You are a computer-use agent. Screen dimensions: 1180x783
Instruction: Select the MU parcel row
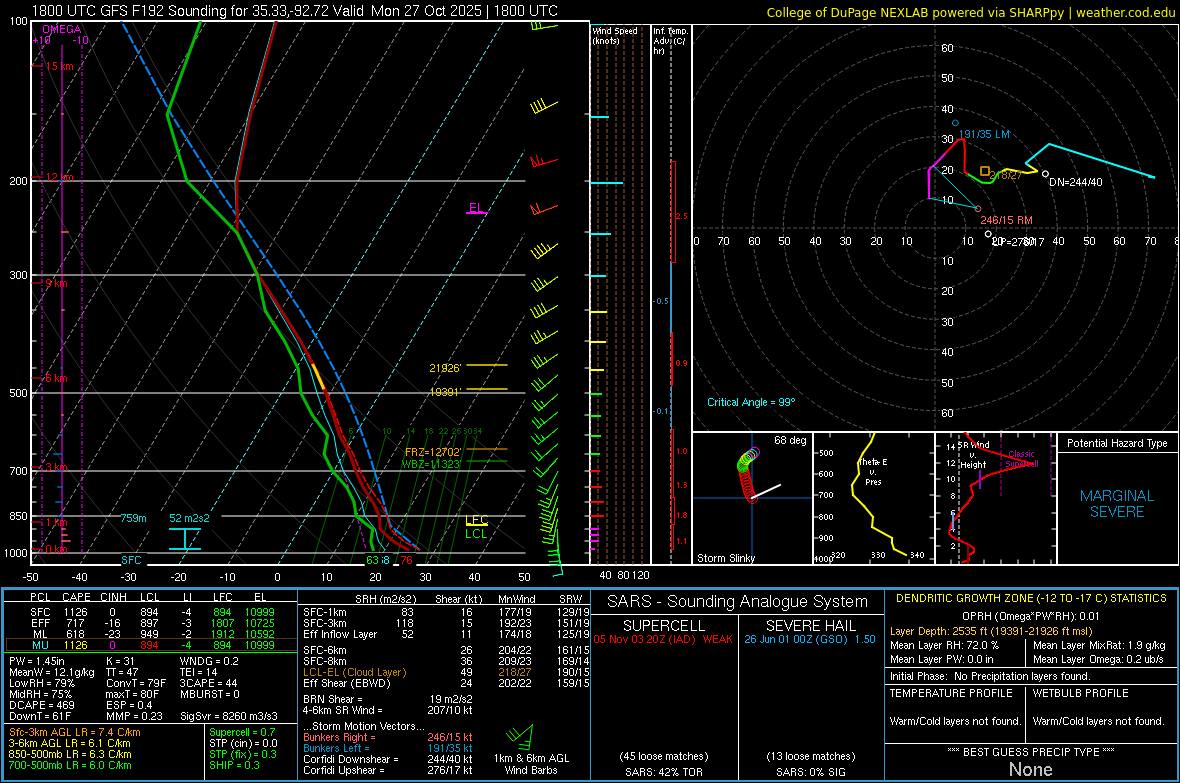[x=151, y=645]
